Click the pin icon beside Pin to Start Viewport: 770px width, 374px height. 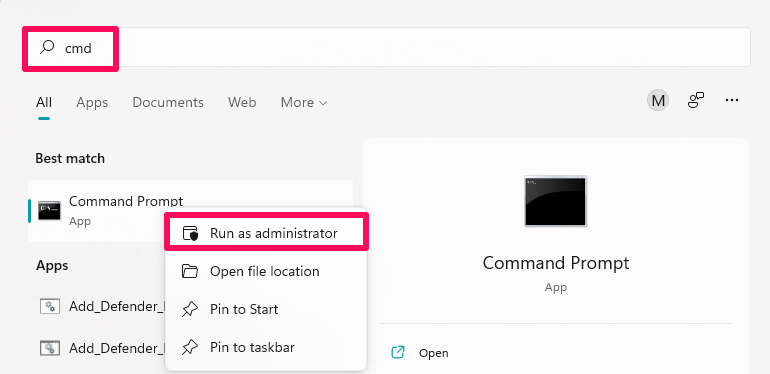[190, 310]
